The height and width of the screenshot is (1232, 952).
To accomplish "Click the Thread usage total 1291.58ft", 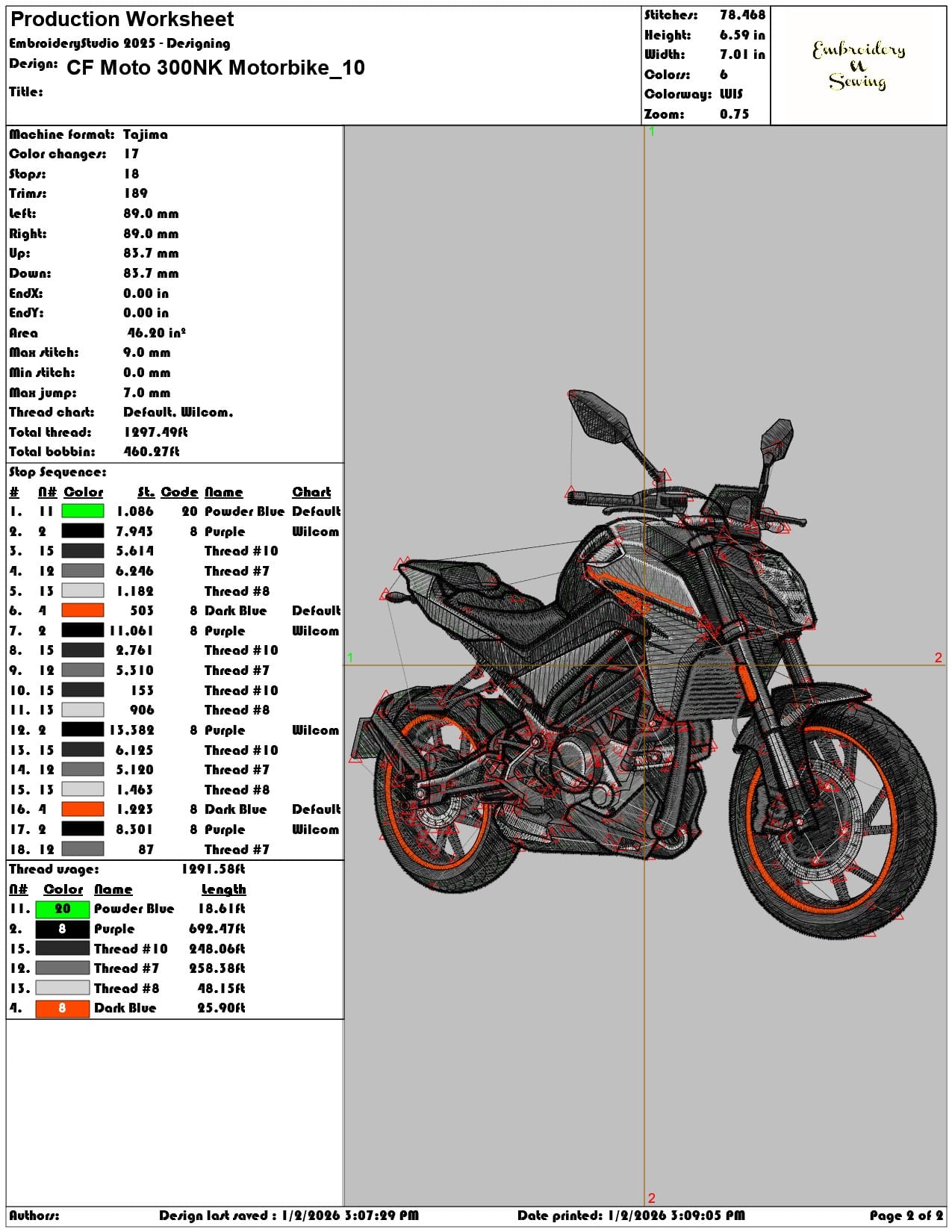I will tap(214, 869).
